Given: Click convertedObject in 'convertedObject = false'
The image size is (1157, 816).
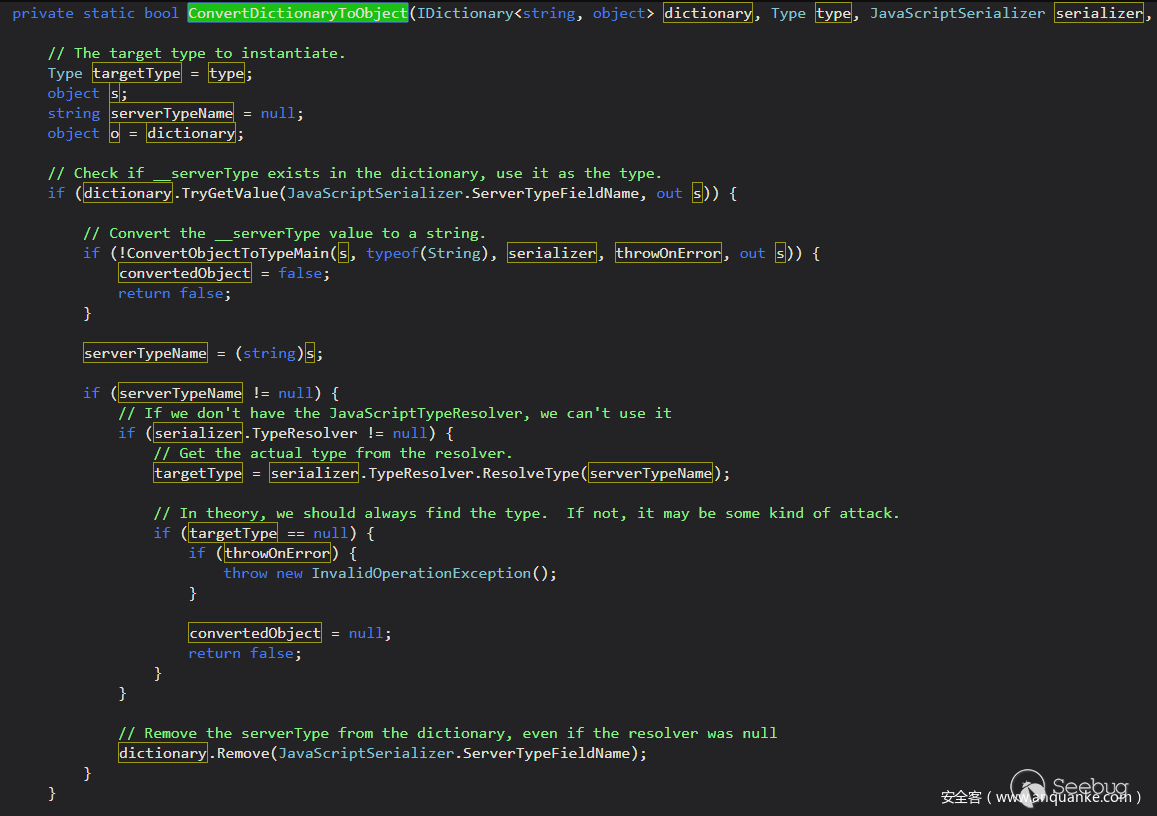Looking at the screenshot, I should (x=184, y=273).
